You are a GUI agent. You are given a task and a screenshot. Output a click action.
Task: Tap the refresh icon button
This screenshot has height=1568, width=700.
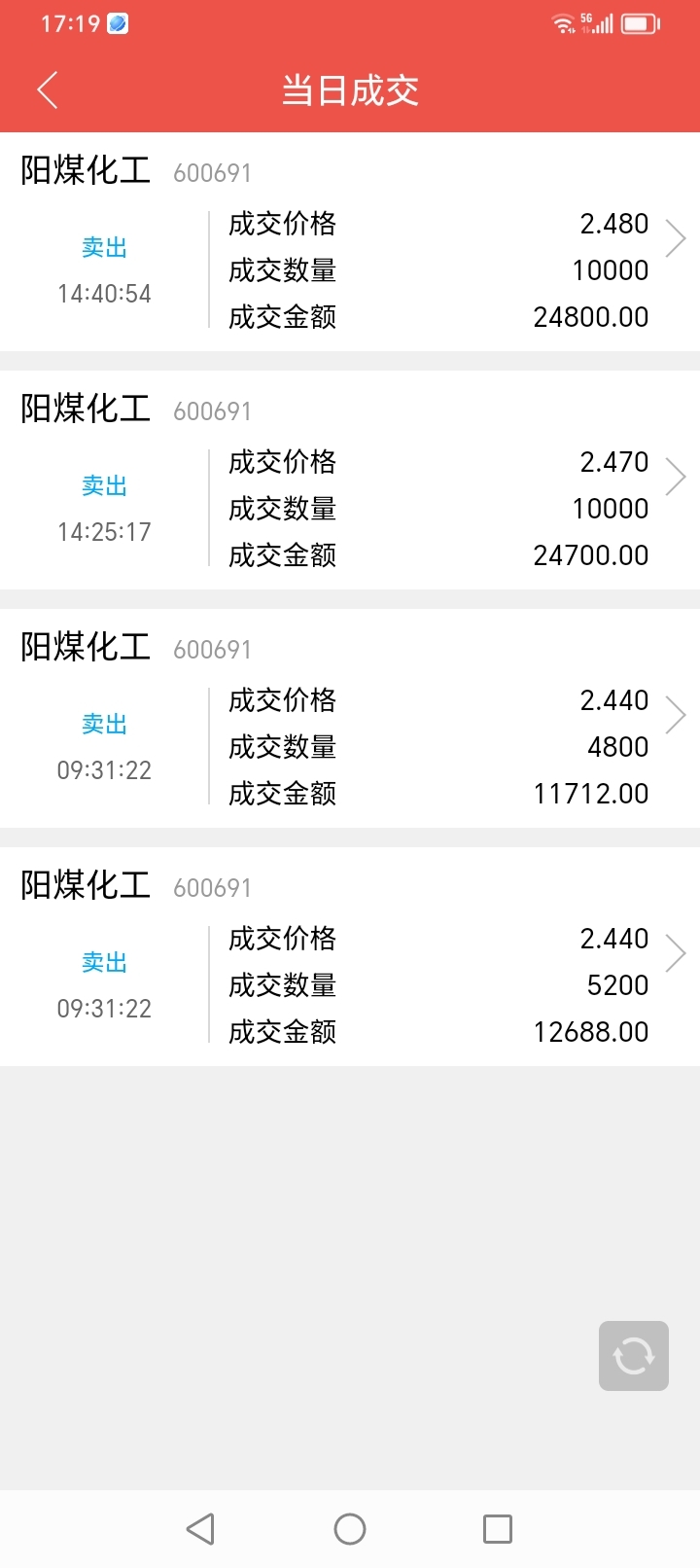(634, 1355)
